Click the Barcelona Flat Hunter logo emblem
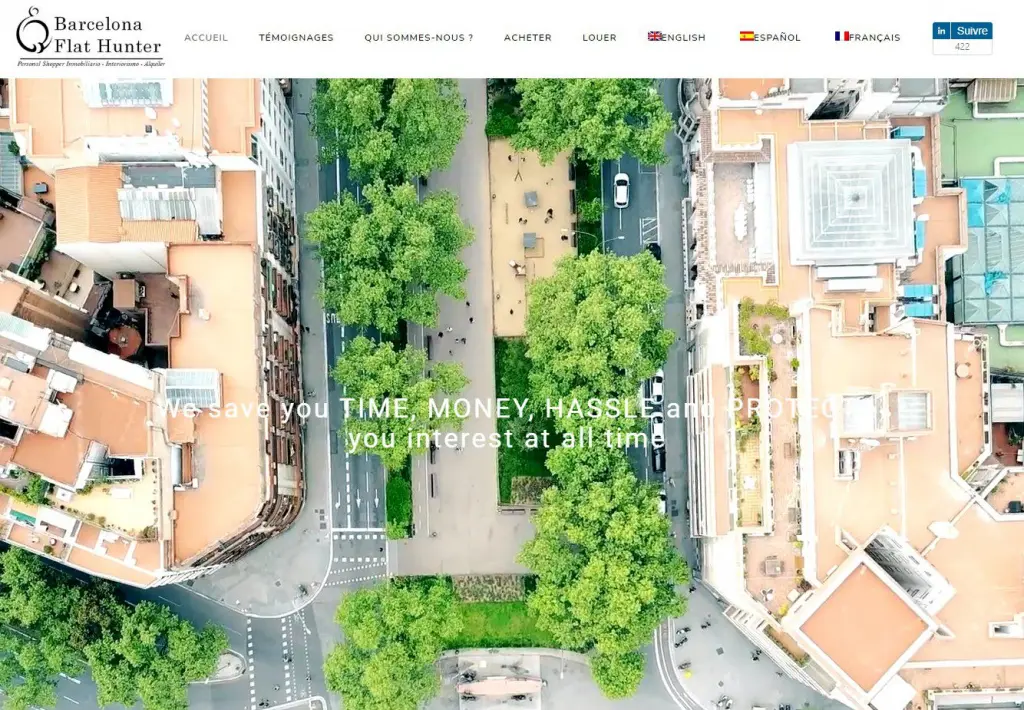Image resolution: width=1024 pixels, height=710 pixels. (32, 32)
